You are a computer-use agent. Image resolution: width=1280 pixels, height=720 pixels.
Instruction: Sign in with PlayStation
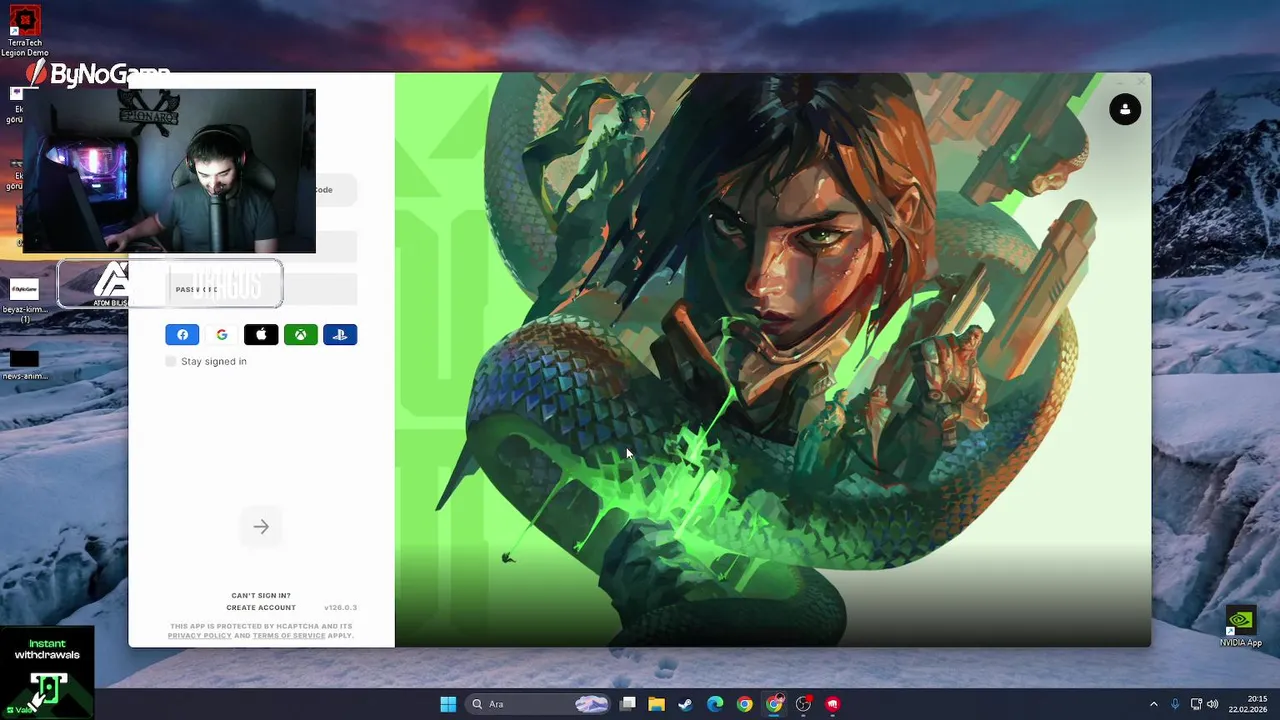pos(340,335)
